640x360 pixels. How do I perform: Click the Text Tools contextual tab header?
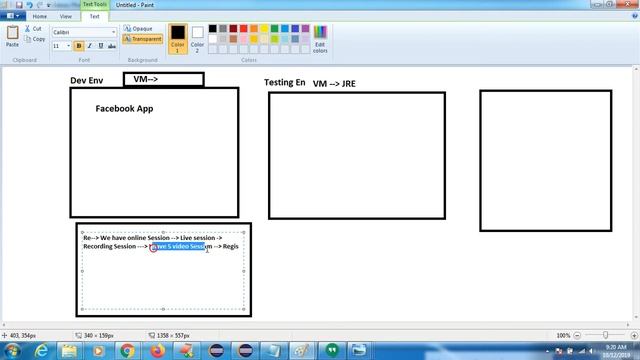point(95,4)
